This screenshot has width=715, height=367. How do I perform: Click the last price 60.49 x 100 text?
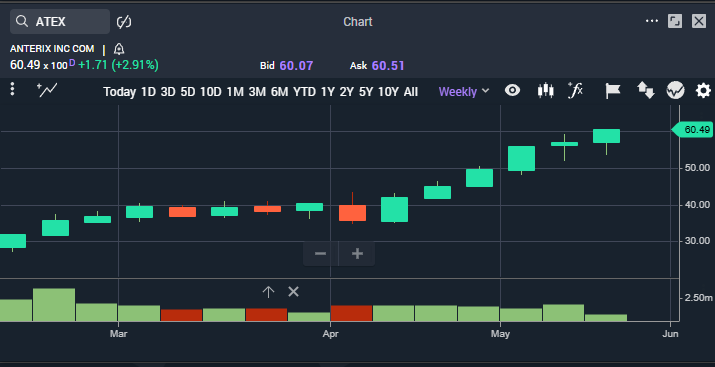(39, 65)
